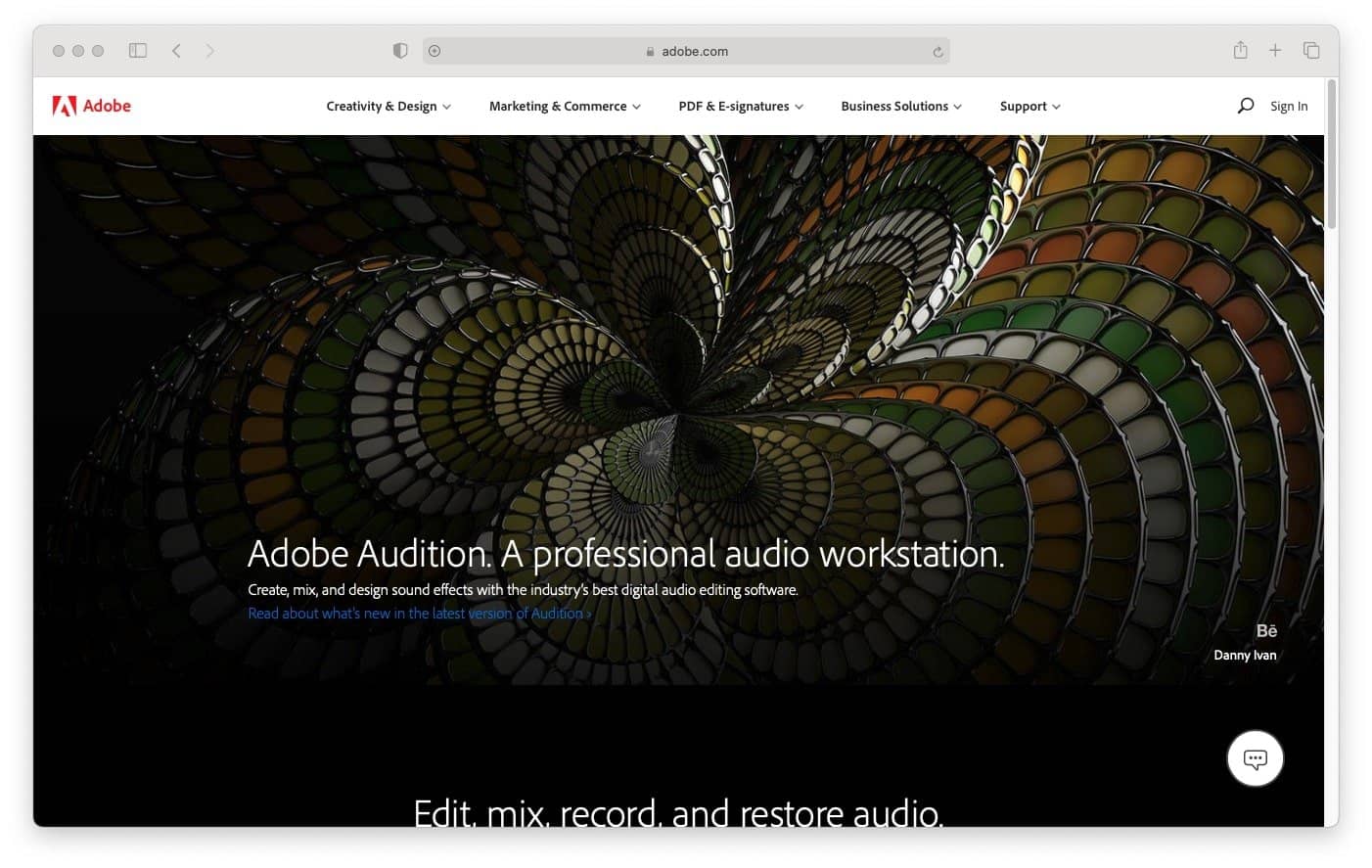Show tab overview icon

1311,51
